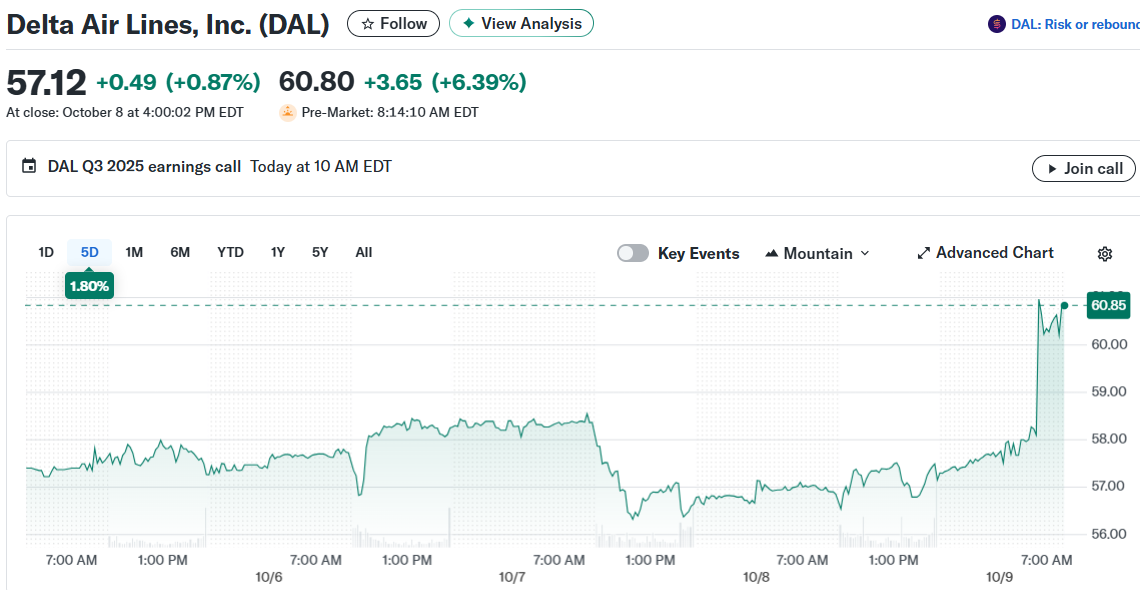The image size is (1140, 590).
Task: Open the chart settings gear icon
Action: click(1105, 254)
